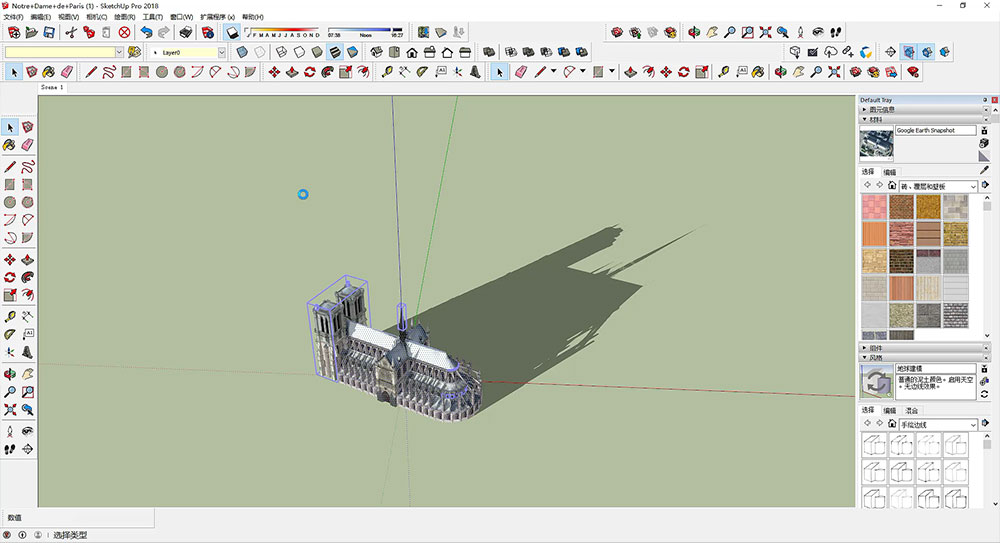Viewport: 1000px width, 543px height.
Task: Pick the eyedropper sample paint icon
Action: [x=984, y=171]
